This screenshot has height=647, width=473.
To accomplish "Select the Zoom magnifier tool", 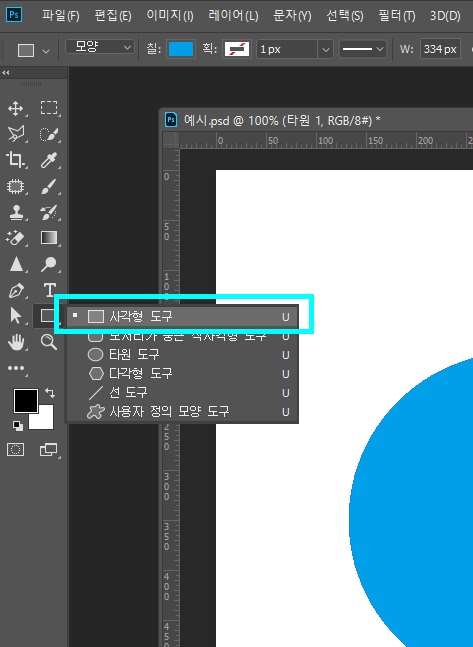I will pos(49,342).
